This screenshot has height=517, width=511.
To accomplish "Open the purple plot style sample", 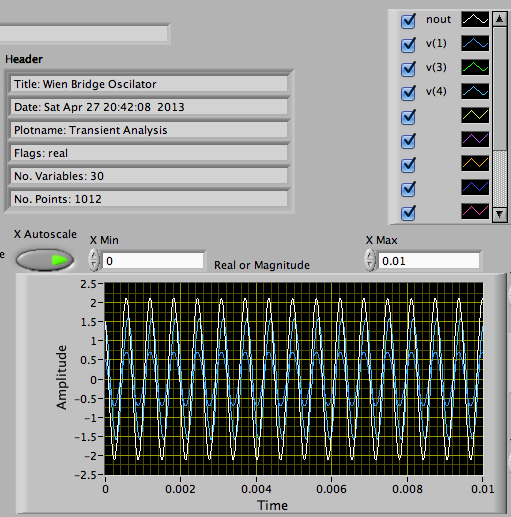I will (x=475, y=139).
